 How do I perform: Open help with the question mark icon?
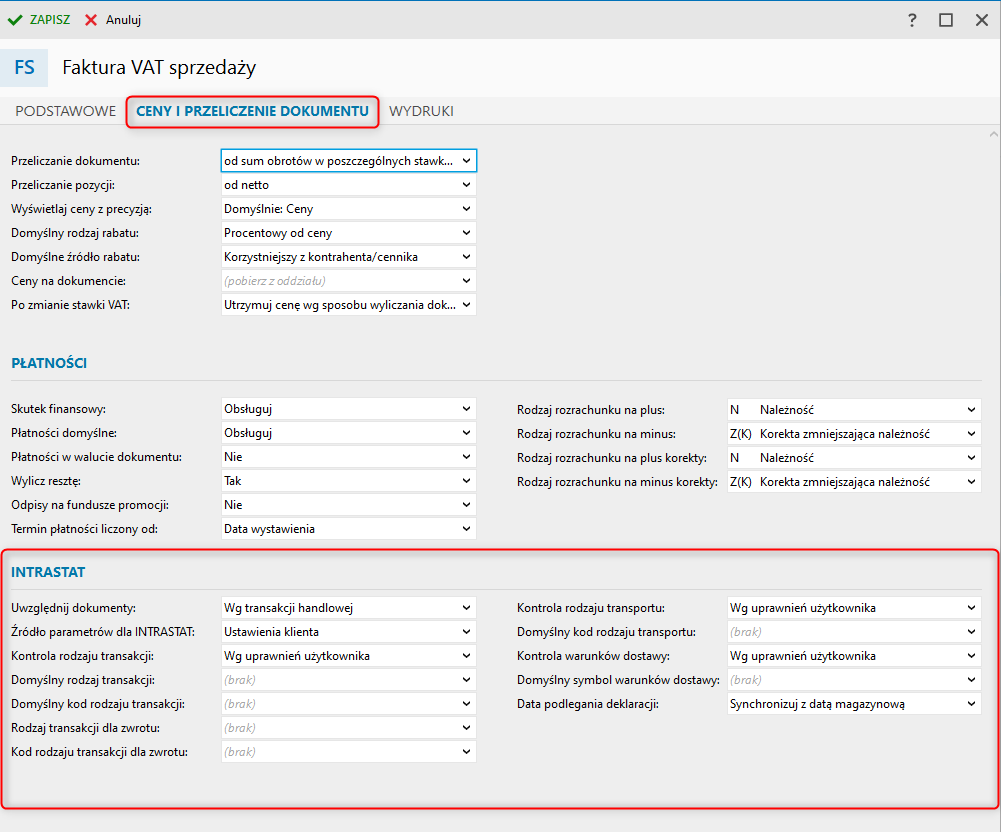tap(912, 20)
